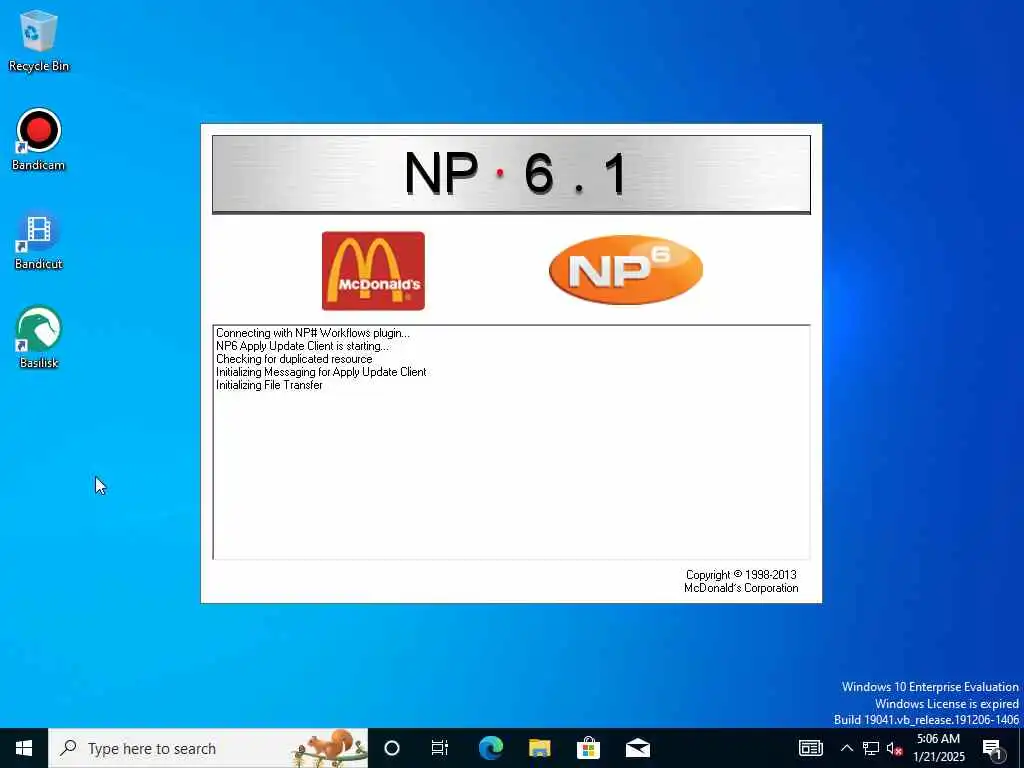Open File Explorer from taskbar

[x=539, y=748]
